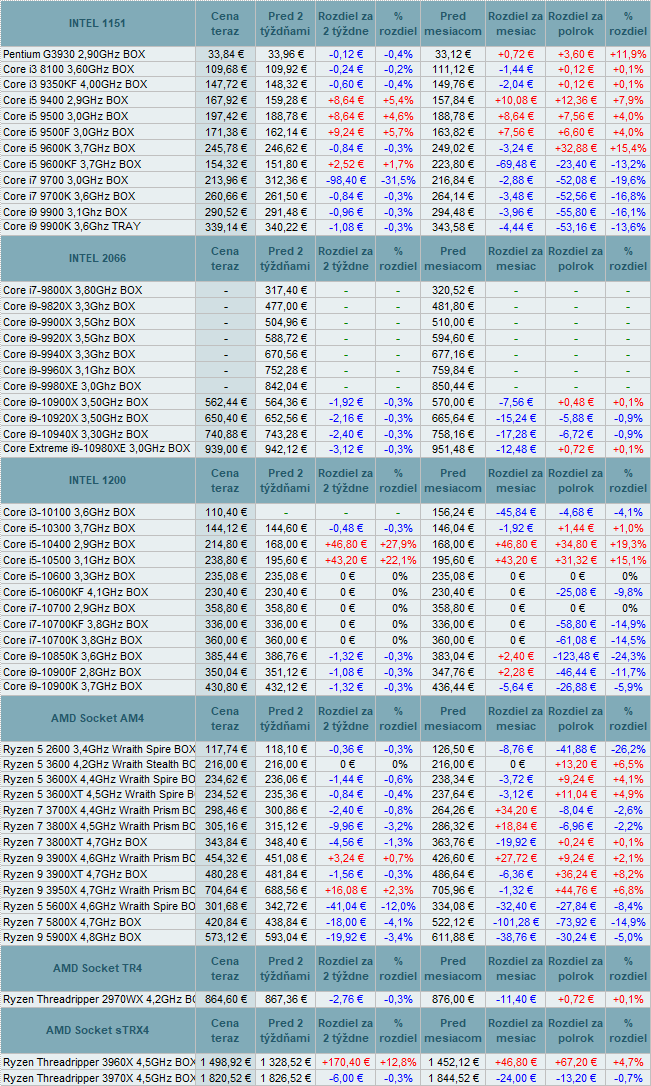Select current price 290,52 € for Core i9 9900
651x1086 pixels.
coord(225,212)
